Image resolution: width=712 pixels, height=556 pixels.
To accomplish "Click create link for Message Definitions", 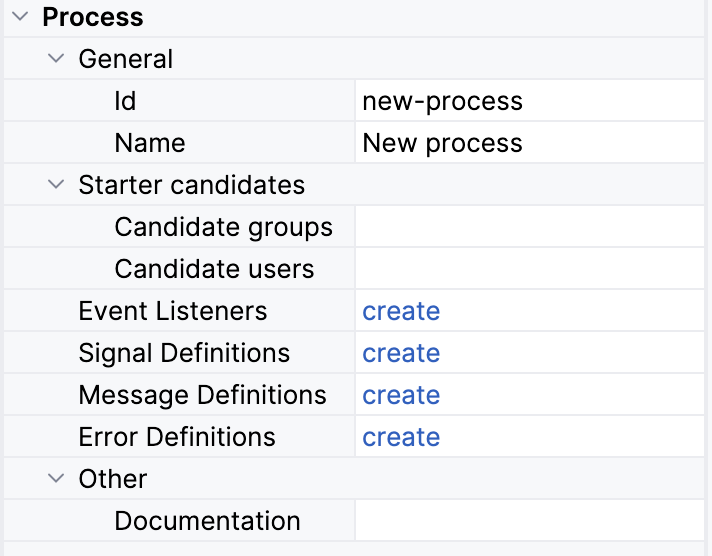I will coord(401,395).
